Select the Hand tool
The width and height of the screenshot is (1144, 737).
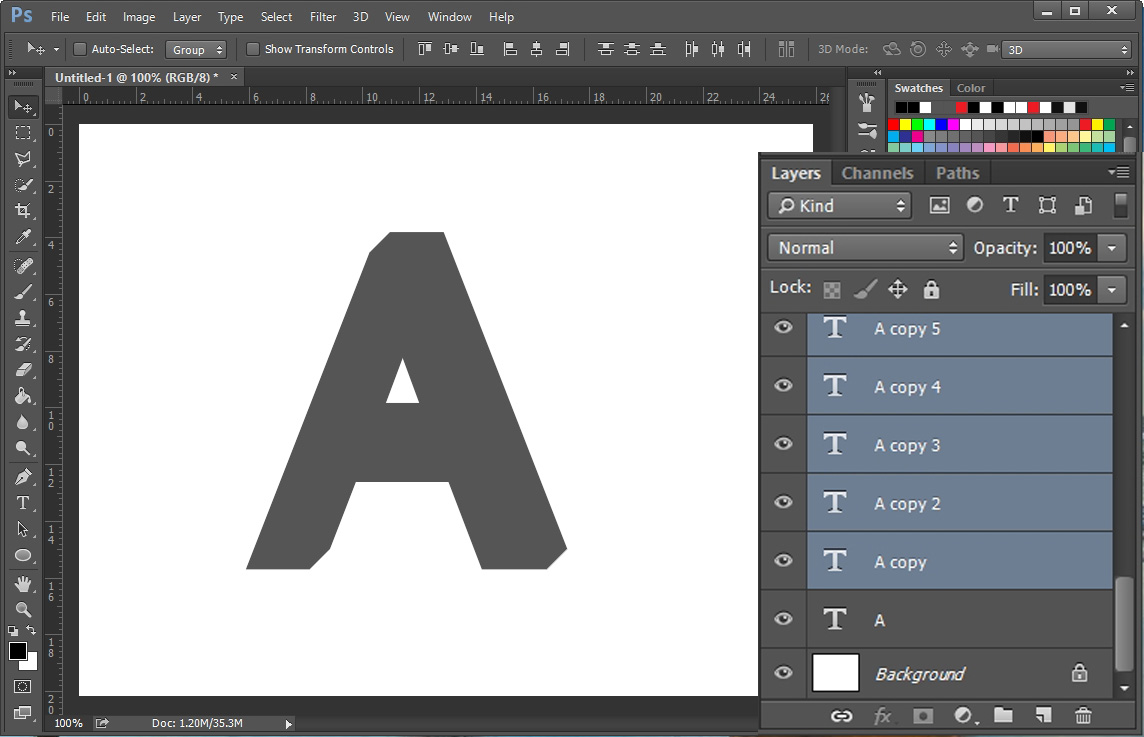coord(23,584)
